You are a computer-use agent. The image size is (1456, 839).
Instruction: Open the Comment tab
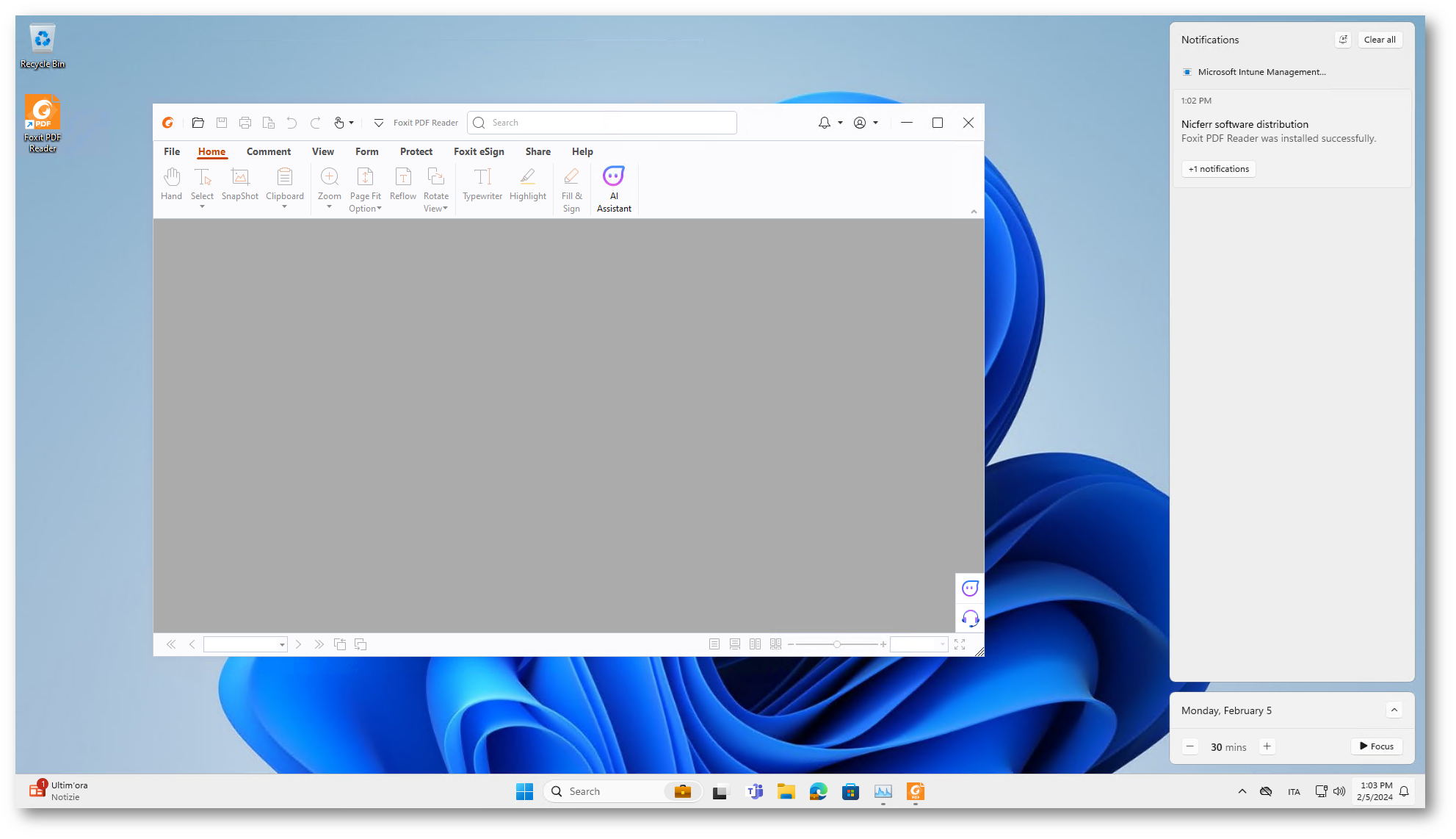coord(268,152)
